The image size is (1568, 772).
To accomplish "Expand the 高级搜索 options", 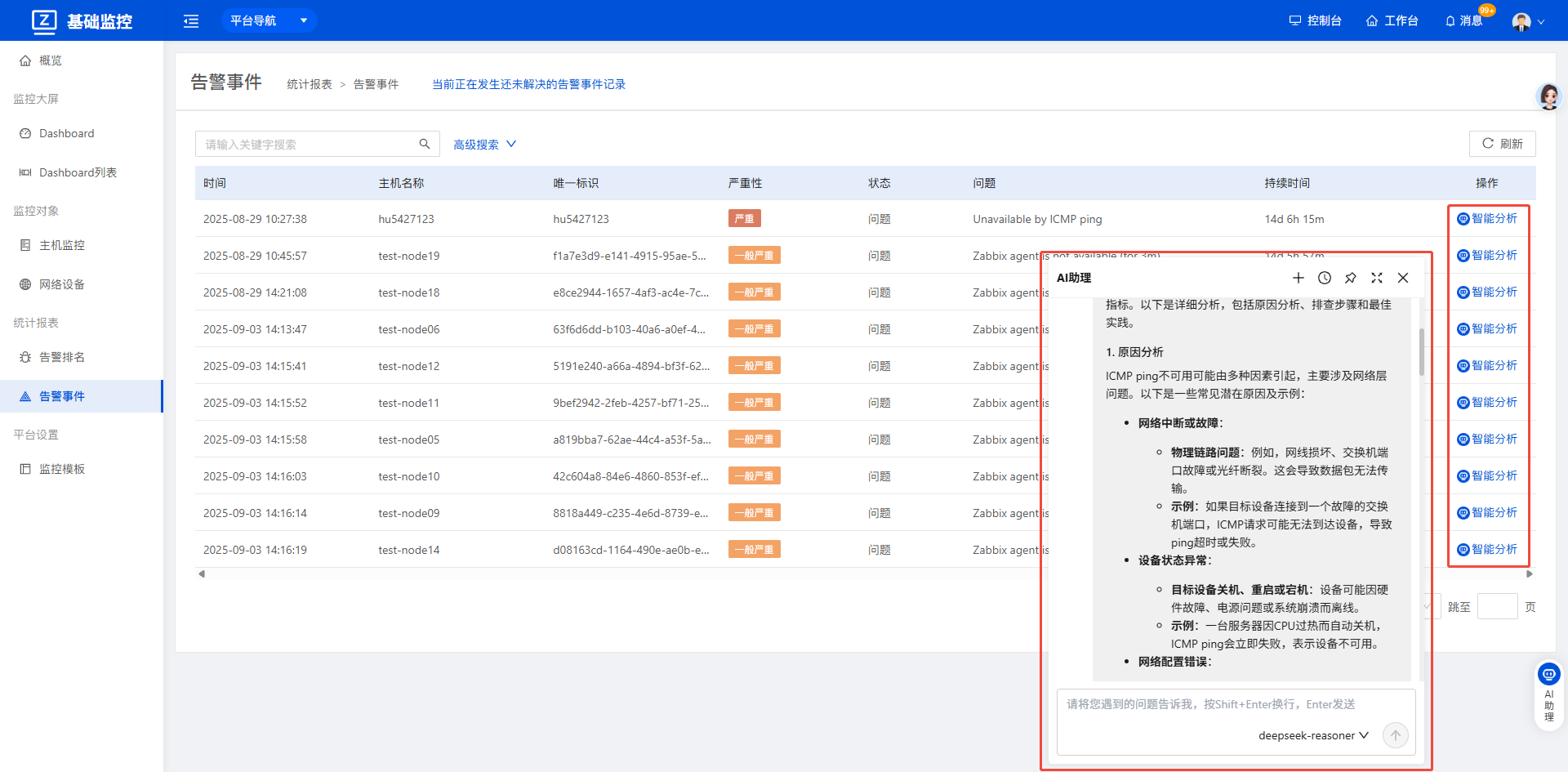I will [484, 145].
